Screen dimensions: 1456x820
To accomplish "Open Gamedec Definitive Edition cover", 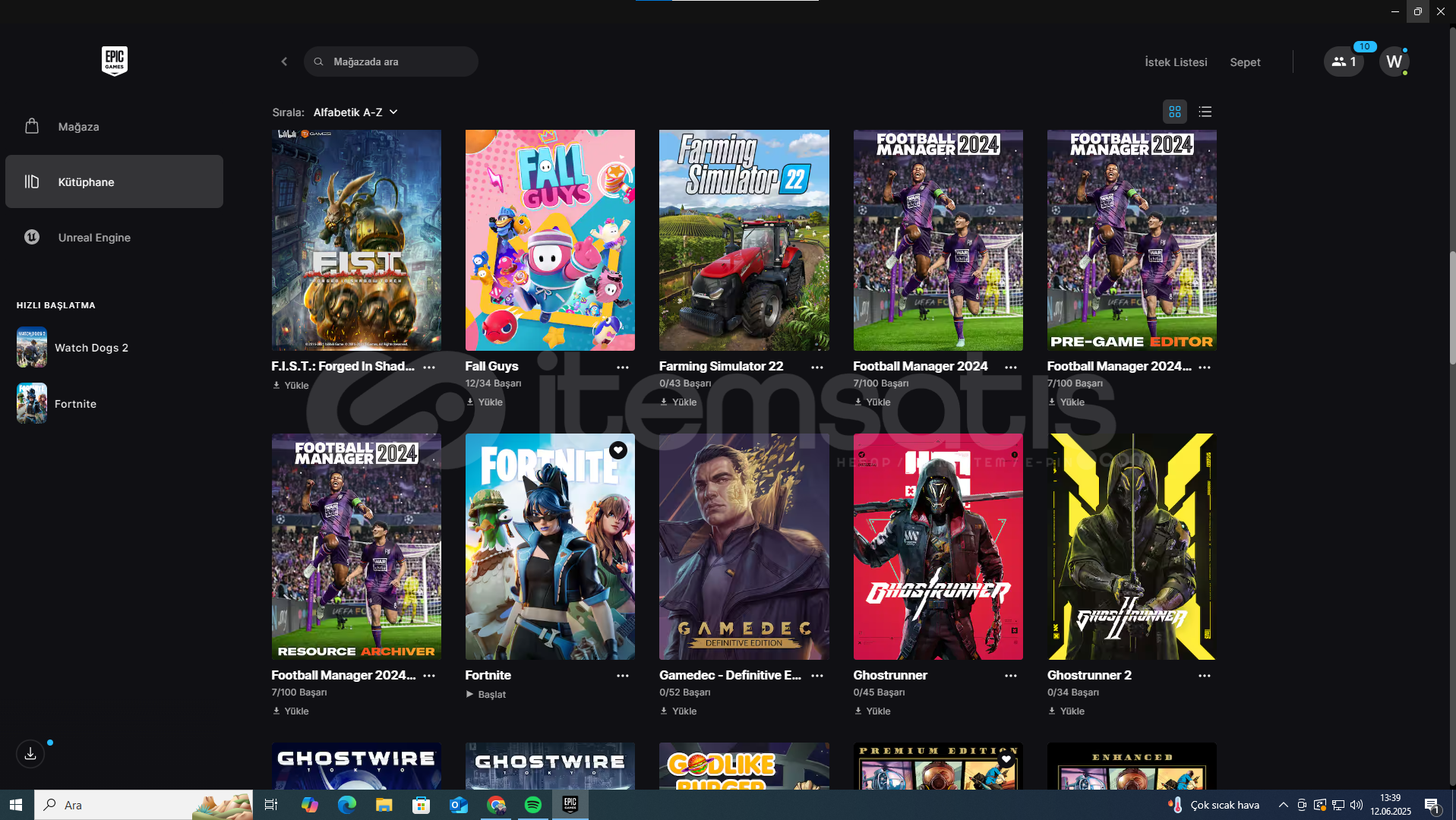I will pyautogui.click(x=744, y=547).
